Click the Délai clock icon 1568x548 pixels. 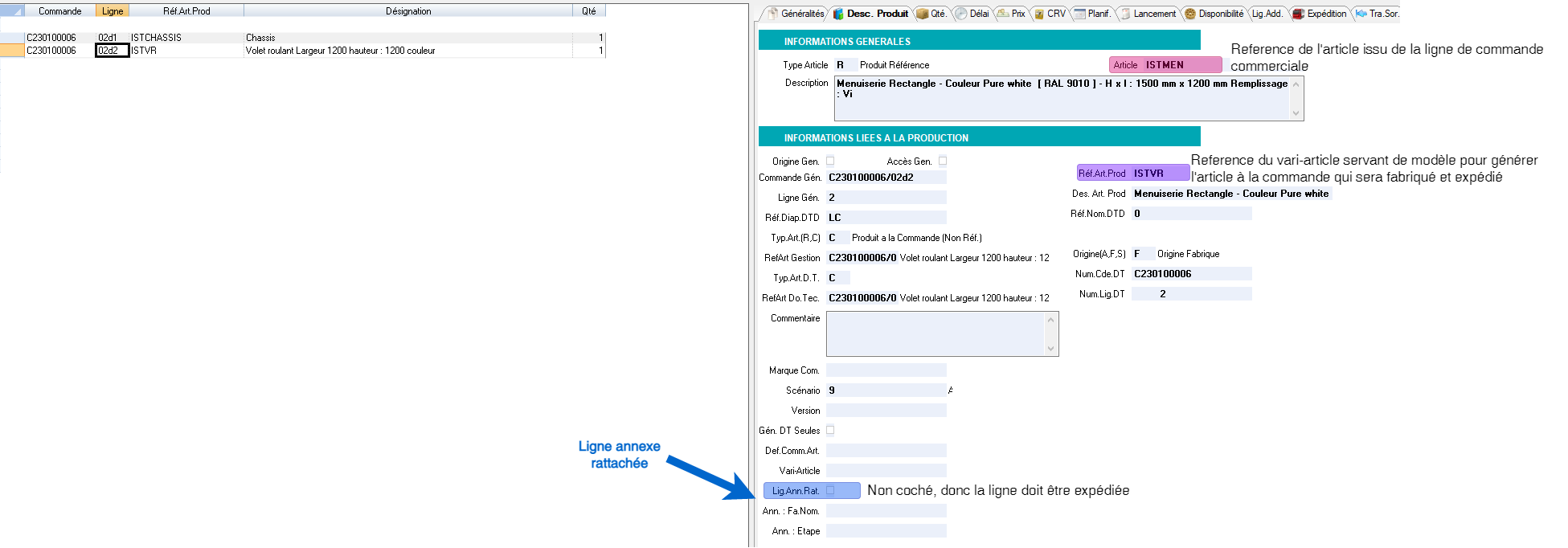960,14
